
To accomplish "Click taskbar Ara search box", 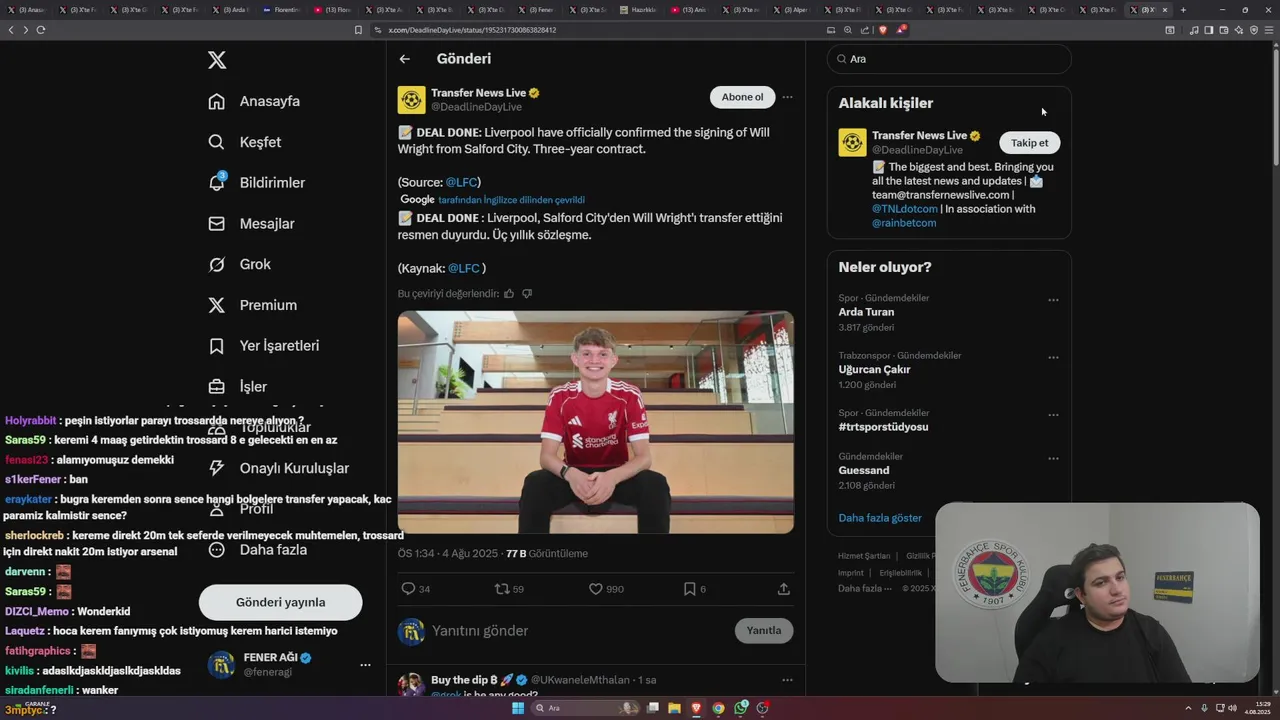I will tap(586, 708).
